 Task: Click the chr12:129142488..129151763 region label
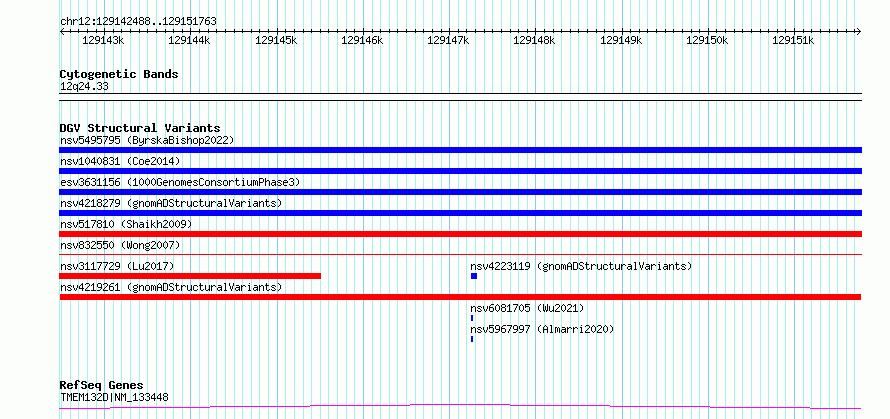pyautogui.click(x=138, y=21)
